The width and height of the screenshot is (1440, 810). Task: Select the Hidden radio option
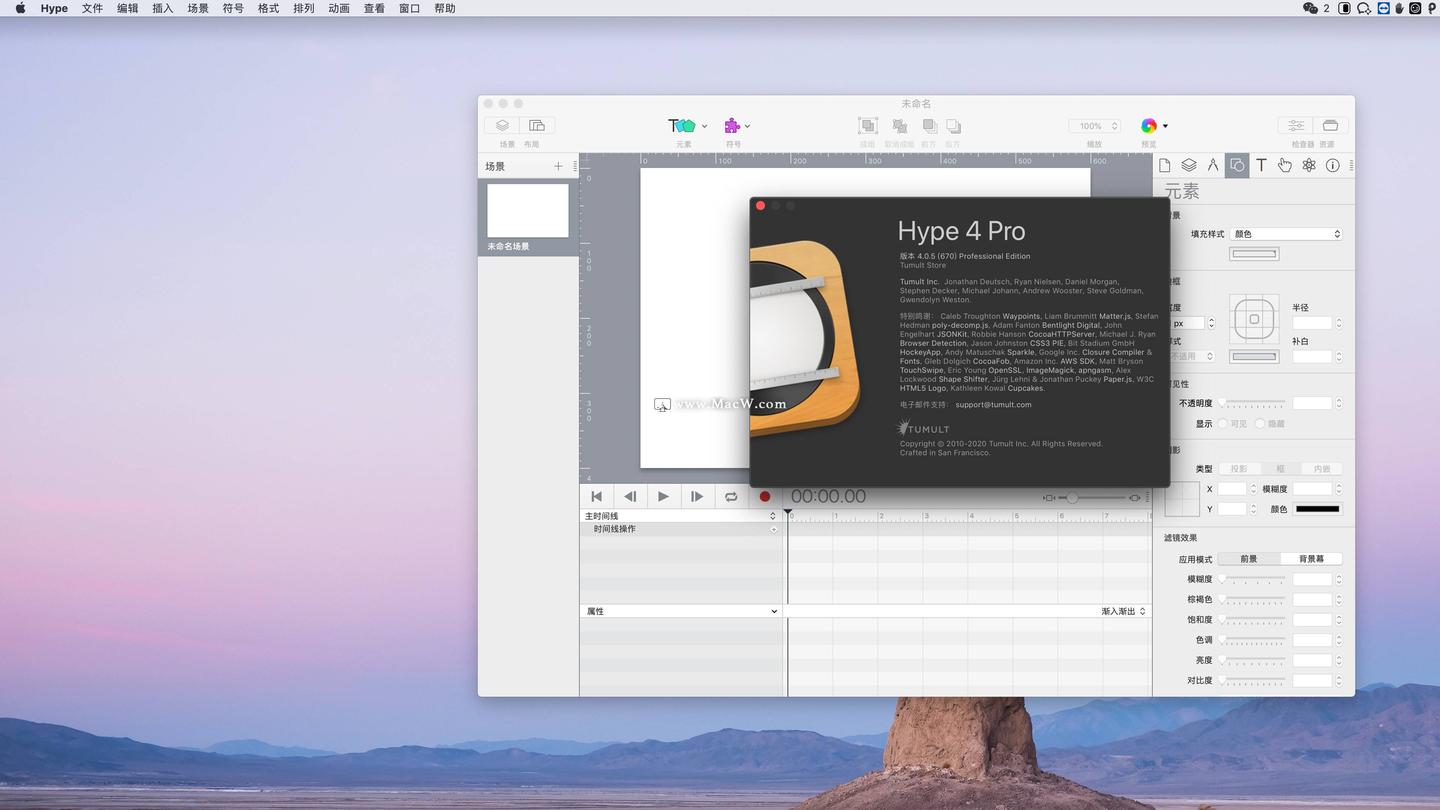pyautogui.click(x=1260, y=424)
